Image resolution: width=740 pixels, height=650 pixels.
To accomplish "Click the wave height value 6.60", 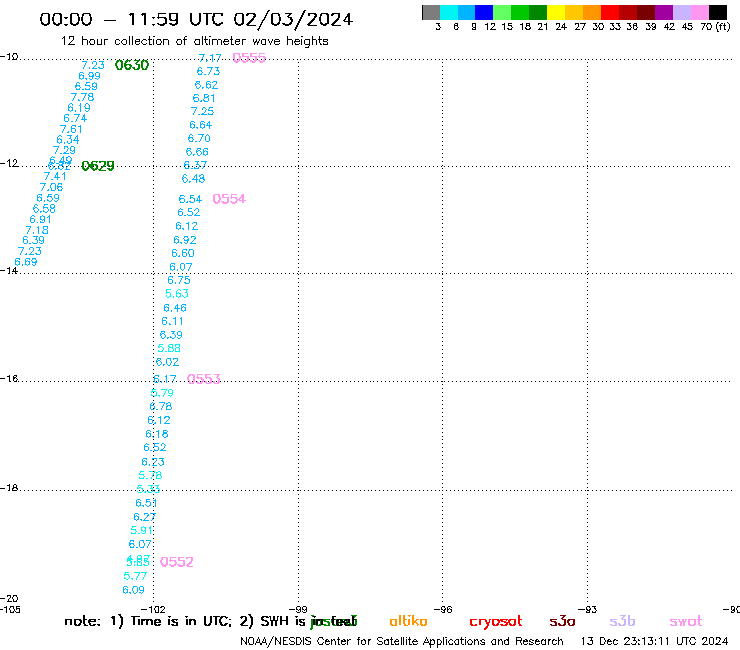I will pyautogui.click(x=183, y=253).
